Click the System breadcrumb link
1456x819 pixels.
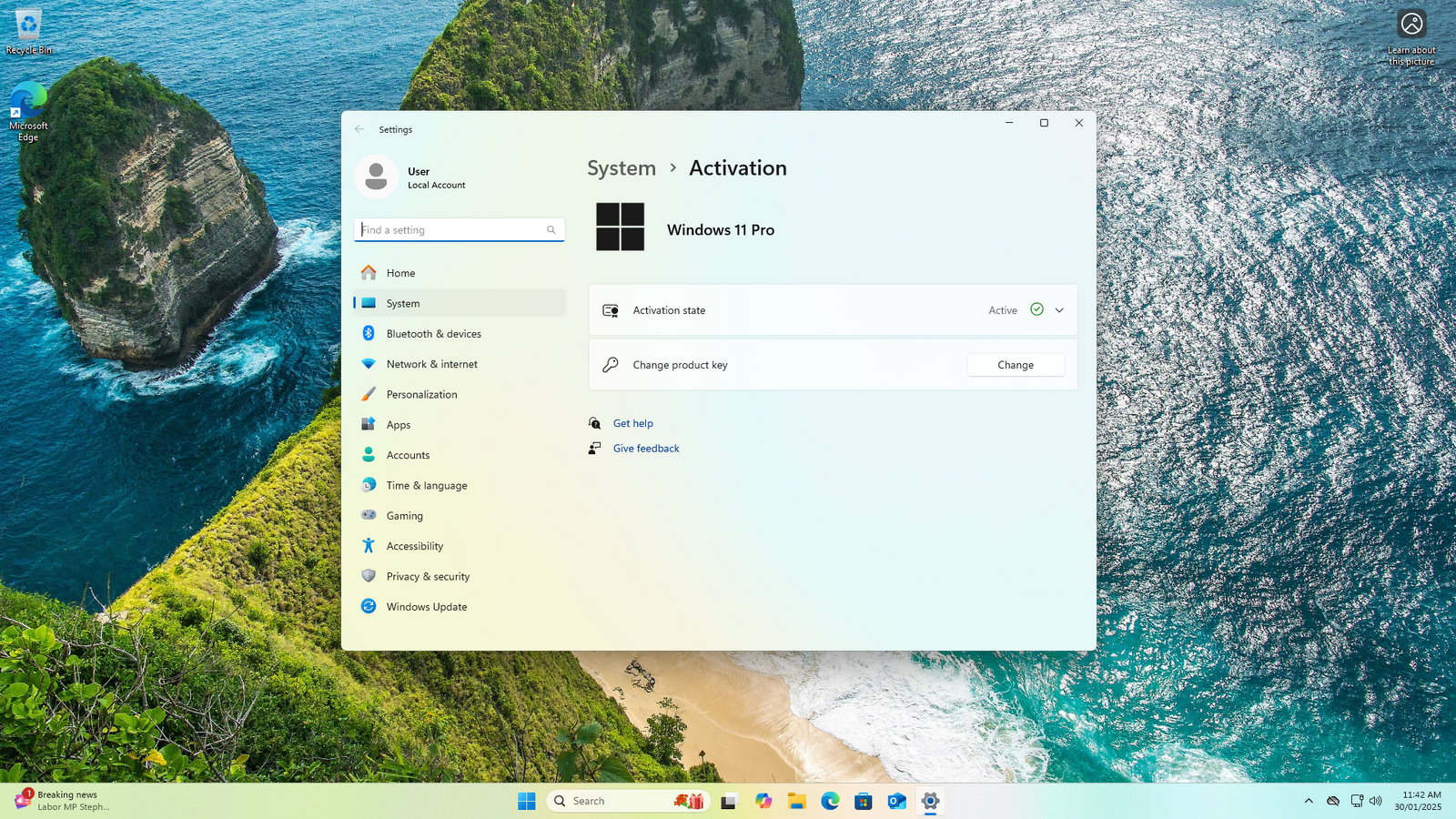[x=622, y=168]
